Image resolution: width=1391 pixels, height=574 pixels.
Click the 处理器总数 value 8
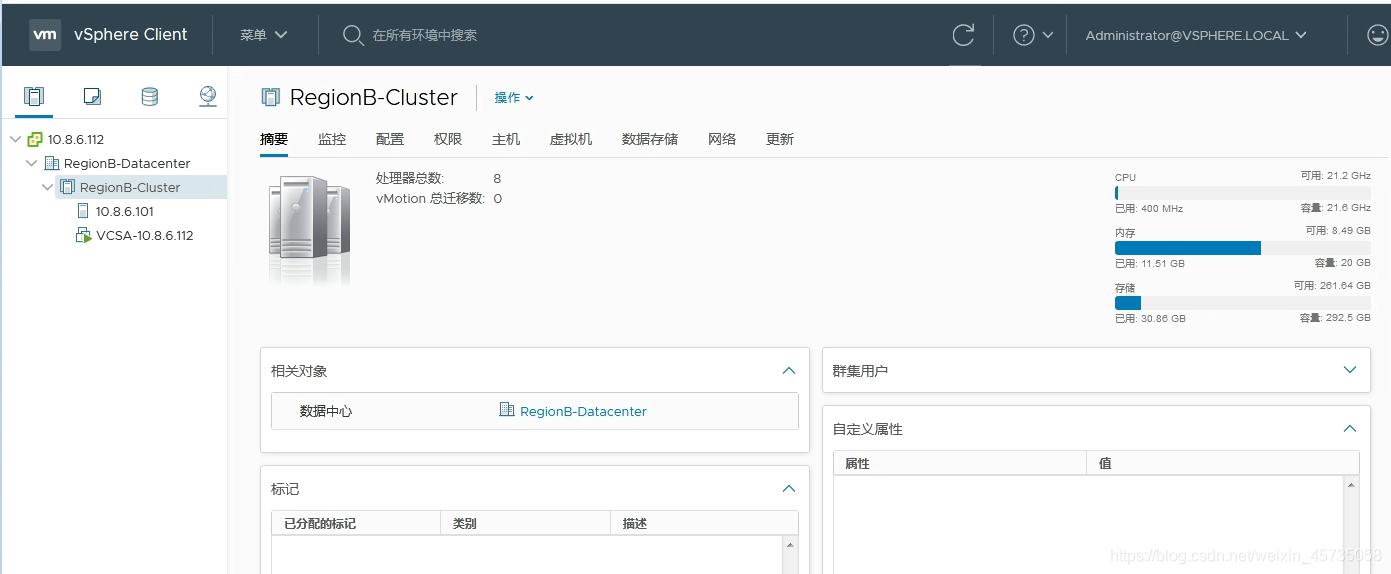coord(497,178)
